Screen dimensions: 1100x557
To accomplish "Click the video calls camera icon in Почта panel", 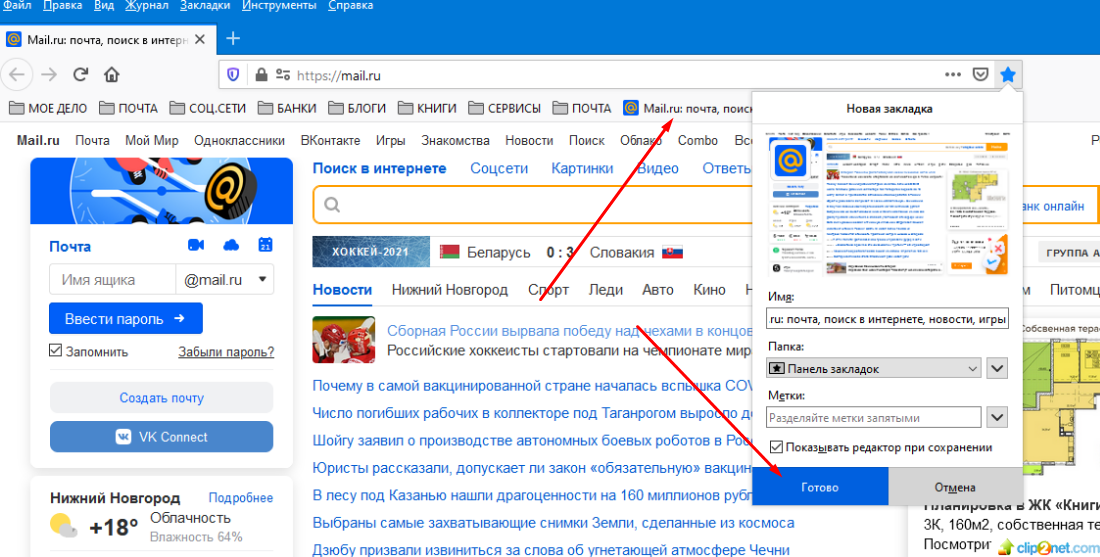I will coord(196,245).
